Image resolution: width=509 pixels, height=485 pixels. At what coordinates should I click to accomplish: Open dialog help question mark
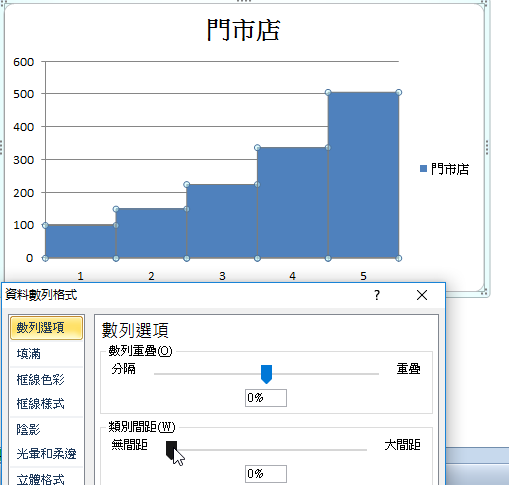[377, 295]
